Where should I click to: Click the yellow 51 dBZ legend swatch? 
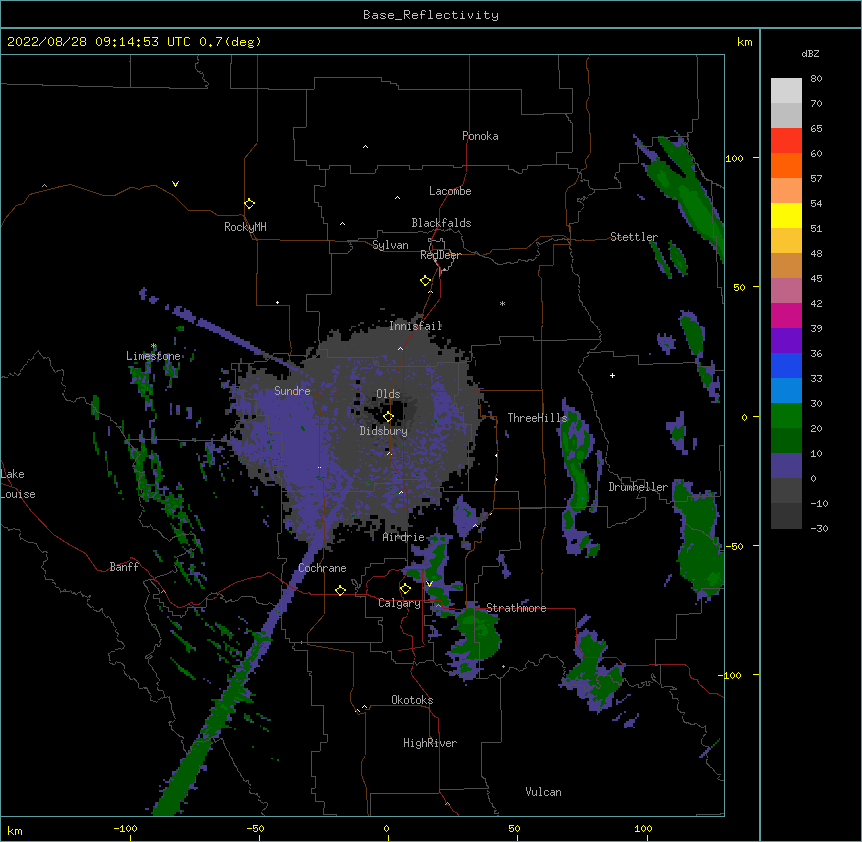point(786,215)
